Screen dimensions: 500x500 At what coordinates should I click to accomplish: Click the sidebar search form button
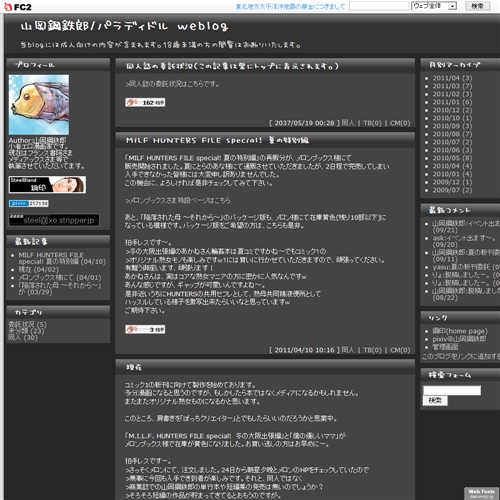tap(435, 400)
